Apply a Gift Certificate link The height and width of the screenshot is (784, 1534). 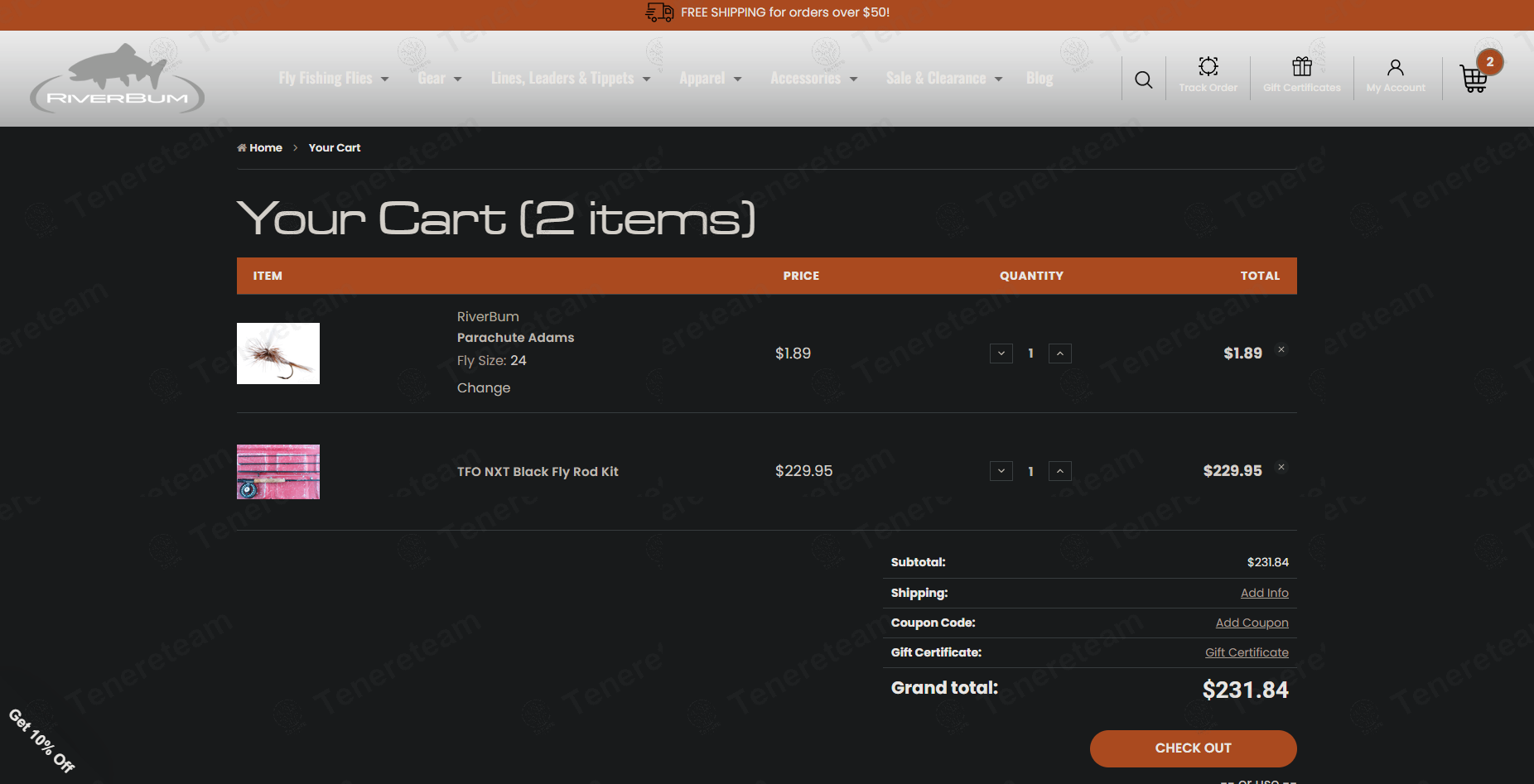1247,652
